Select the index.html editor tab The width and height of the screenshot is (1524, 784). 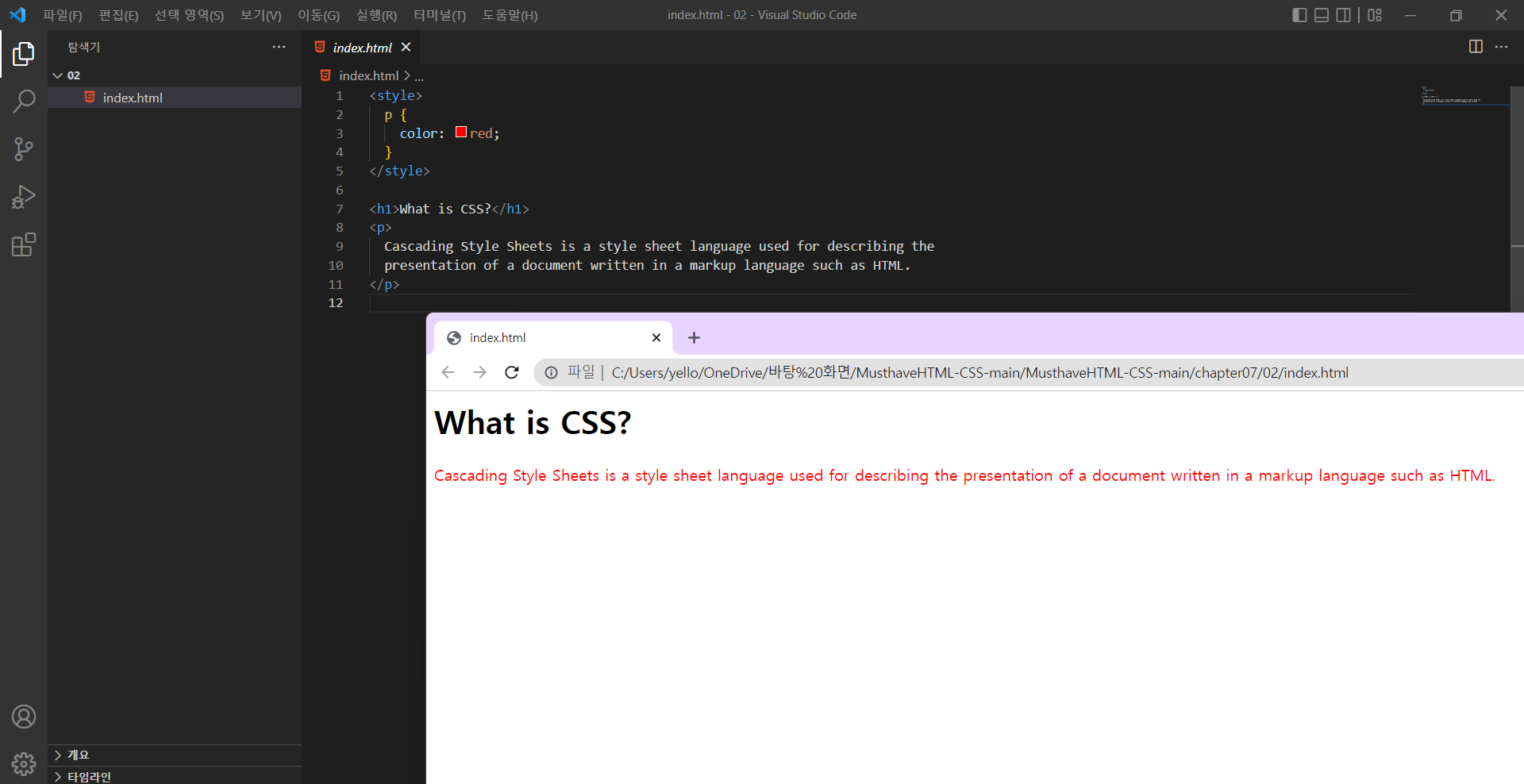click(363, 48)
